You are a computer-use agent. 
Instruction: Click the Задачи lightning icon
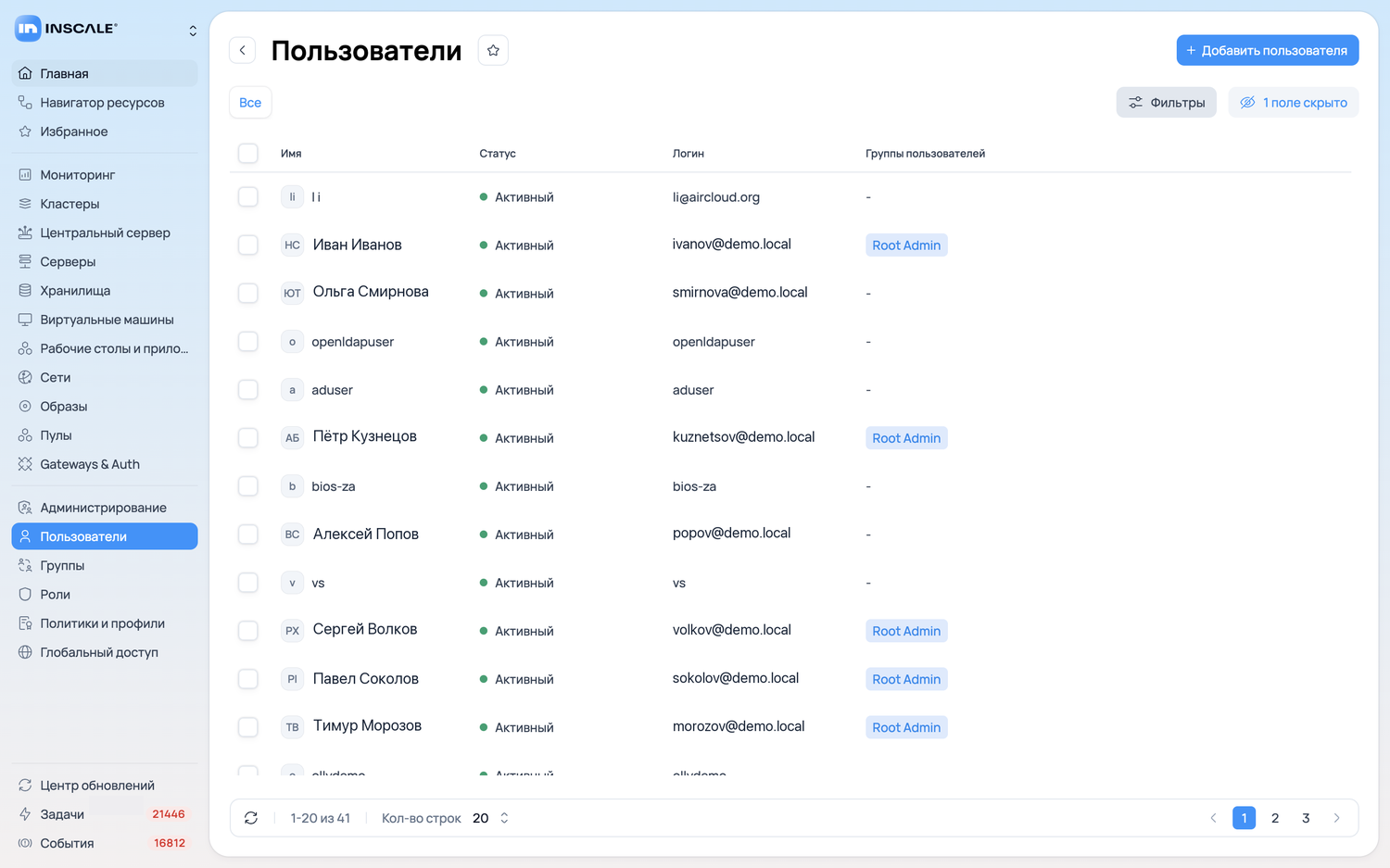point(25,814)
